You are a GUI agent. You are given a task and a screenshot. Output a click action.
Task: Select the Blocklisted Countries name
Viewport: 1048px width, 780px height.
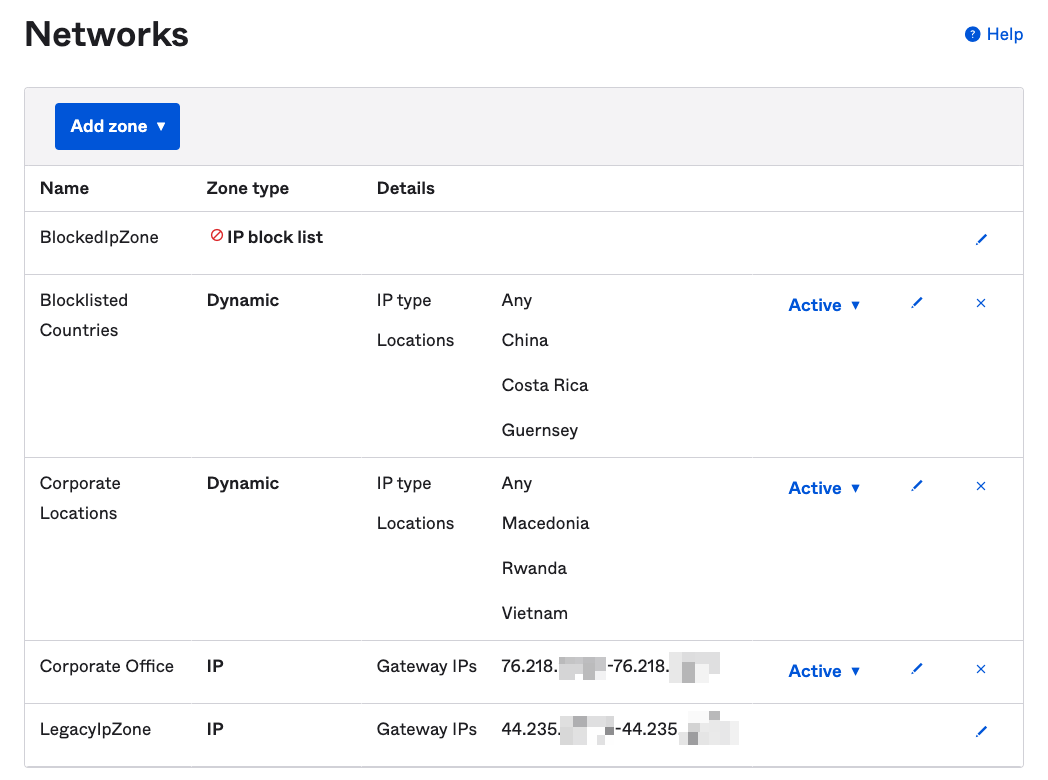point(84,315)
